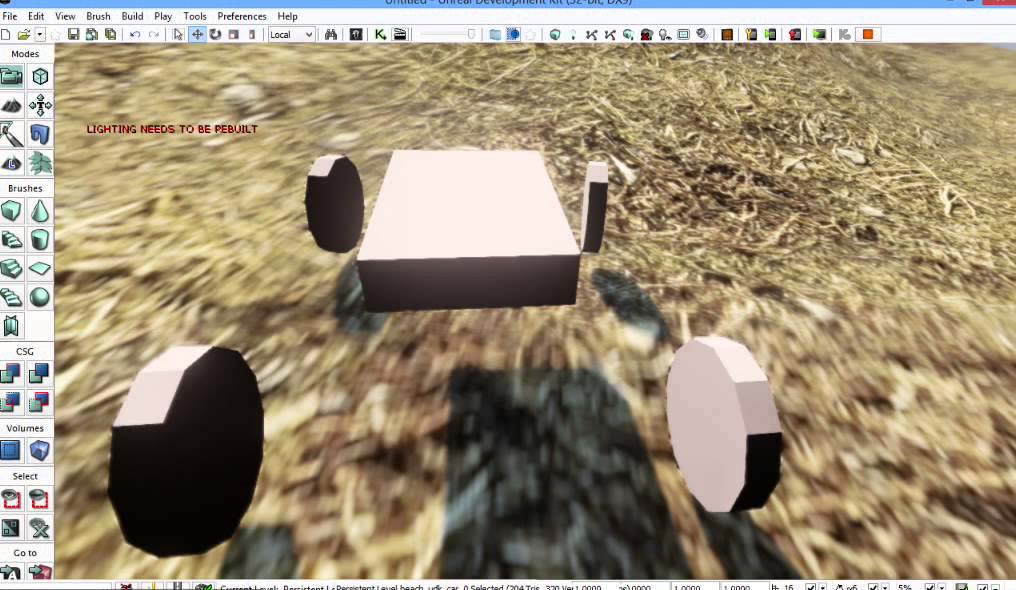This screenshot has width=1016, height=590.
Task: Click the orange square toolbar button
Action: coord(868,34)
